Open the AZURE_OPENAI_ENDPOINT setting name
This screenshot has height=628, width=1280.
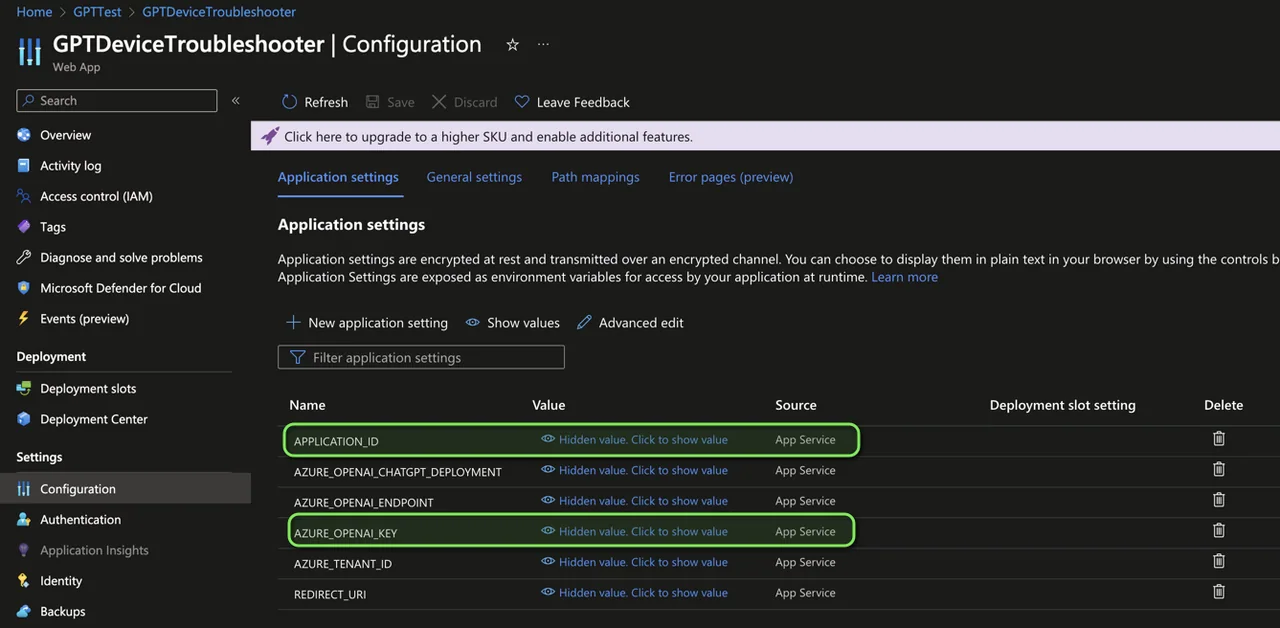point(364,503)
